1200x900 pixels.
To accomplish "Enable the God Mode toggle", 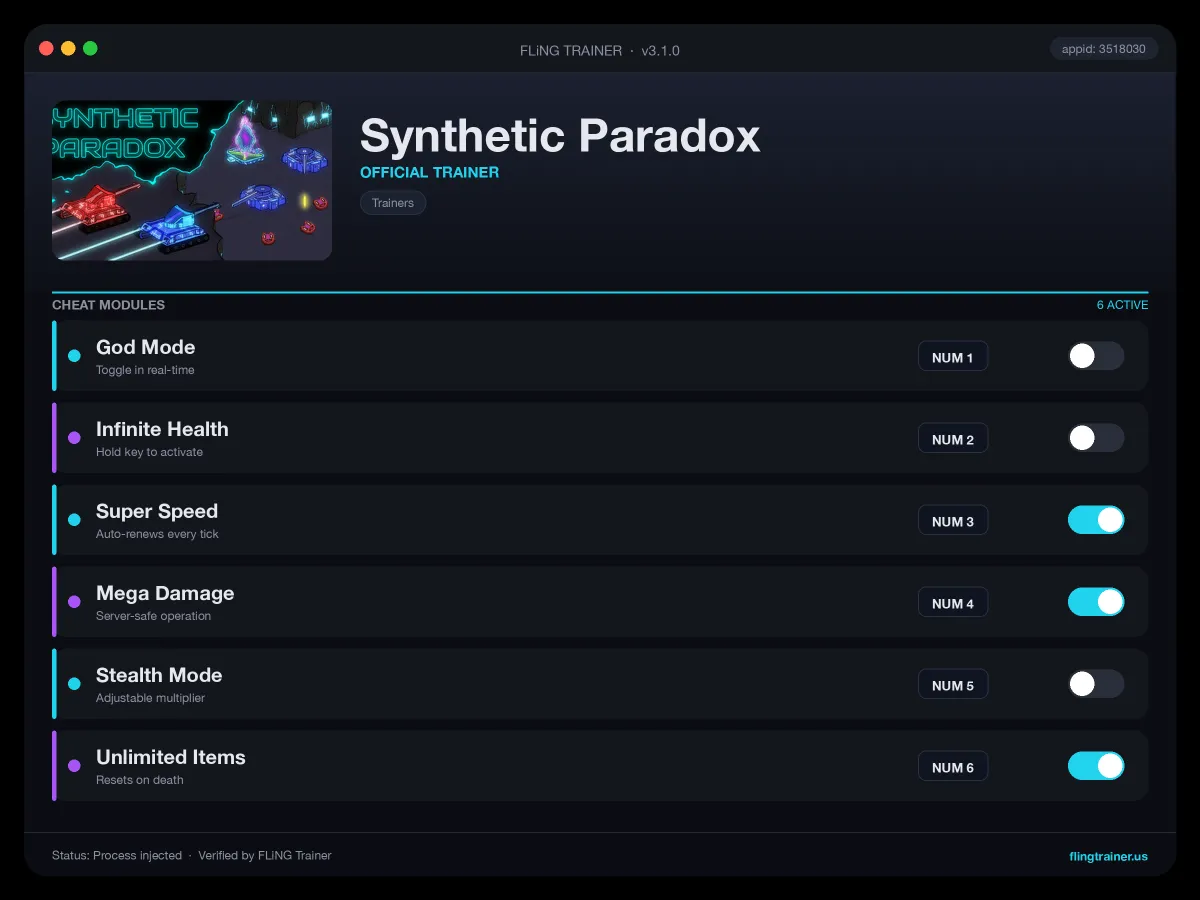I will pos(1096,356).
